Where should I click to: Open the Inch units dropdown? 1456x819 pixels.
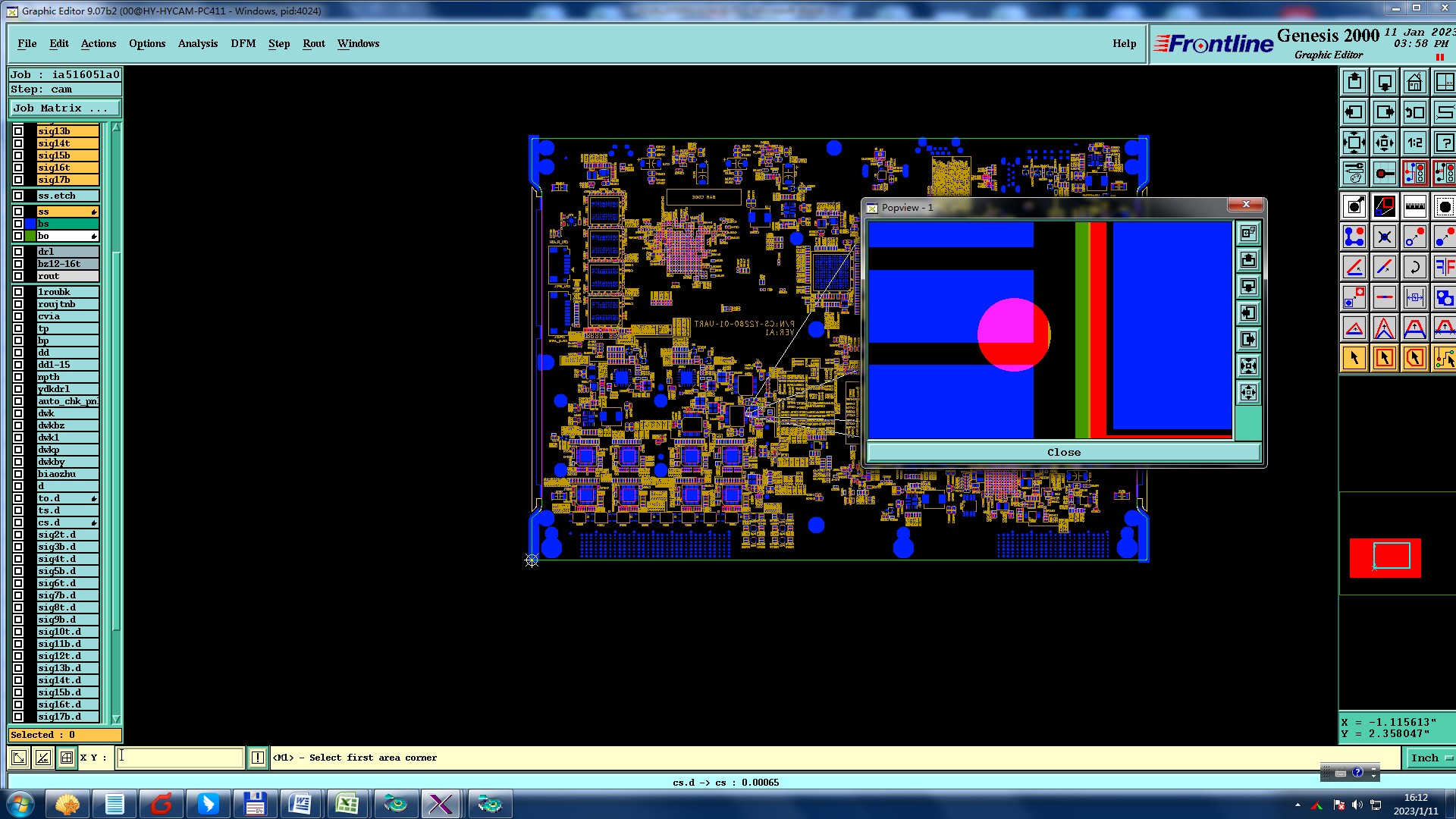1430,758
